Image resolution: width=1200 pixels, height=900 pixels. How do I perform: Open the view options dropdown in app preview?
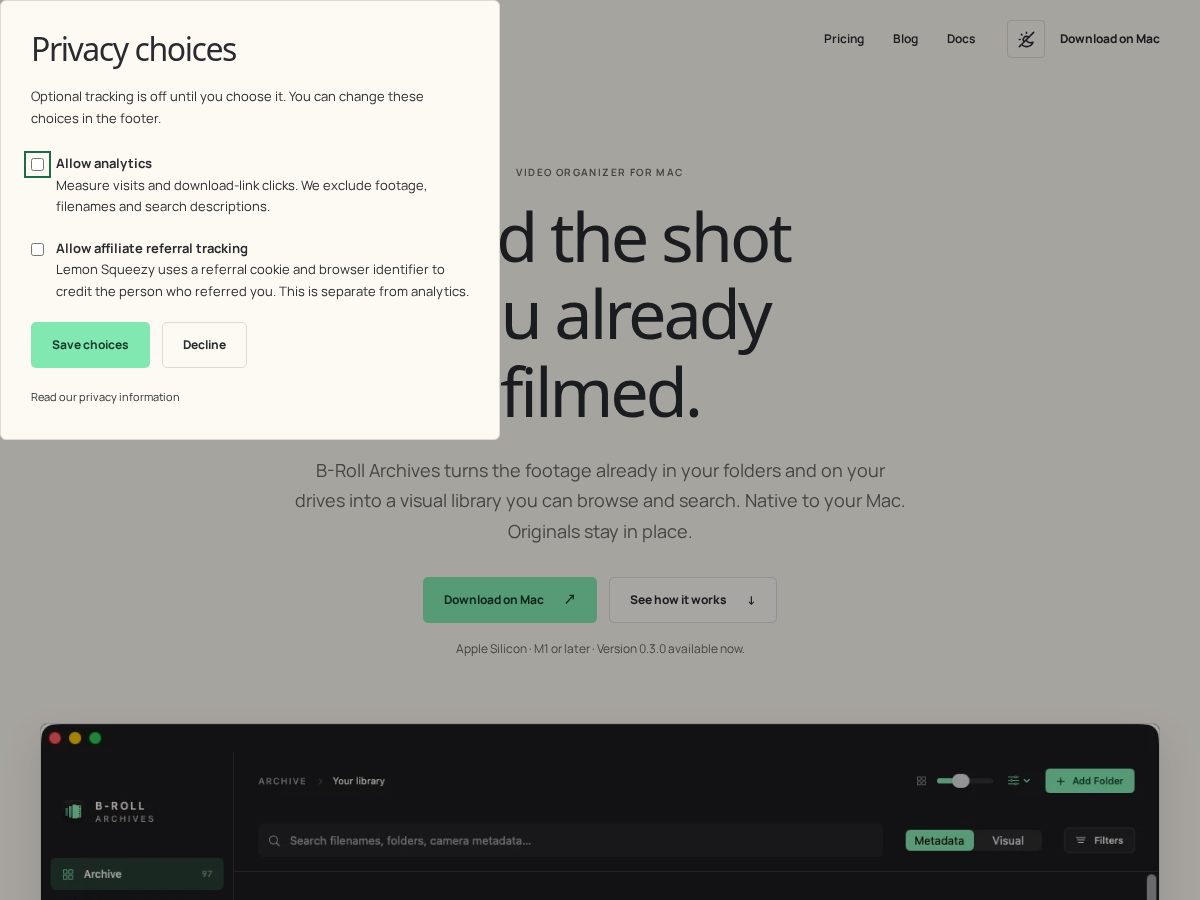(x=1019, y=781)
